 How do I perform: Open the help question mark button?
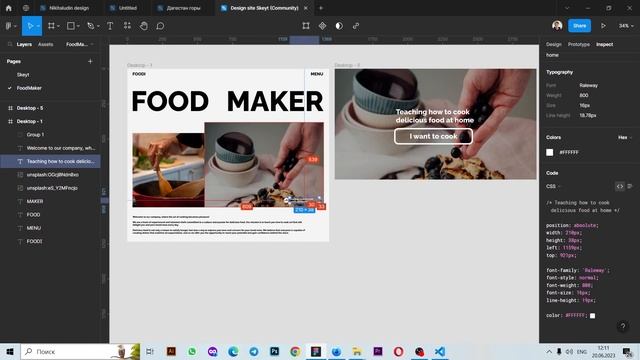click(622, 326)
